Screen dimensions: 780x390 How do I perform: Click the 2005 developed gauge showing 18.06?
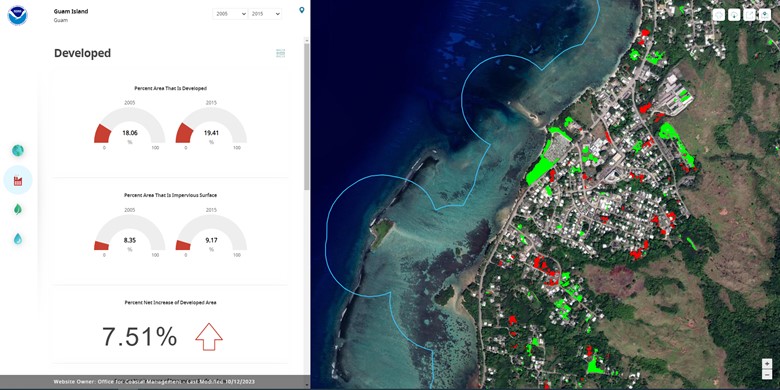click(x=129, y=126)
